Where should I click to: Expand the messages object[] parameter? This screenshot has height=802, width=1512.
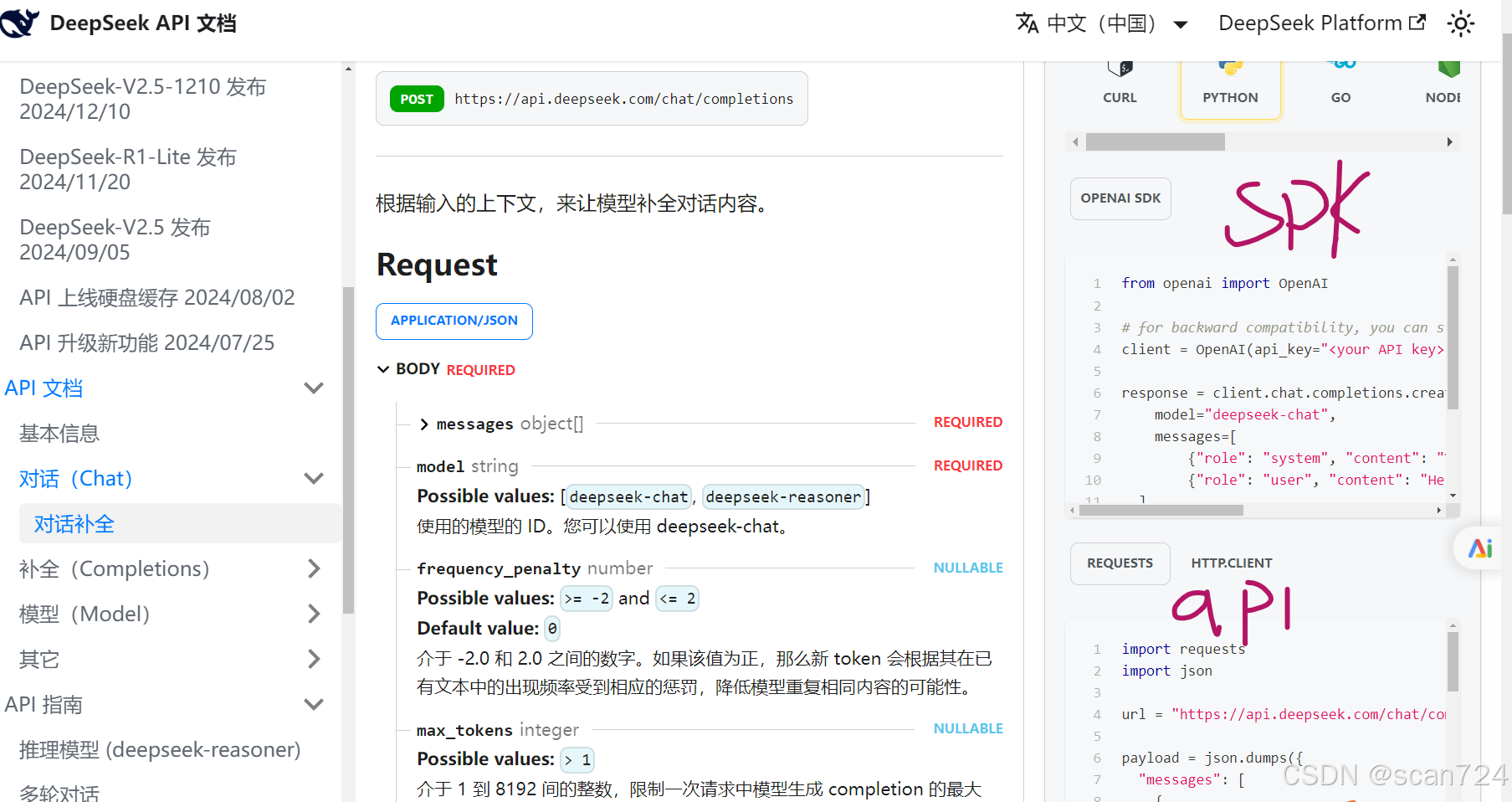[424, 424]
